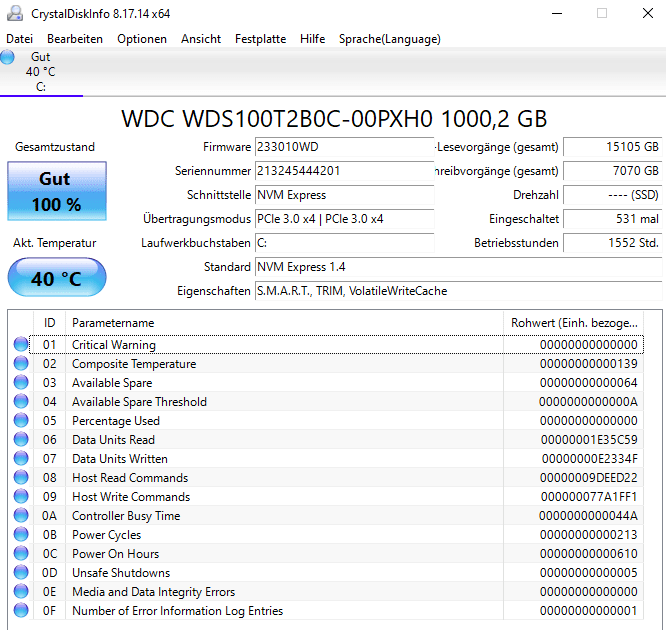Click status orb for Host Write Commands row

click(21, 496)
